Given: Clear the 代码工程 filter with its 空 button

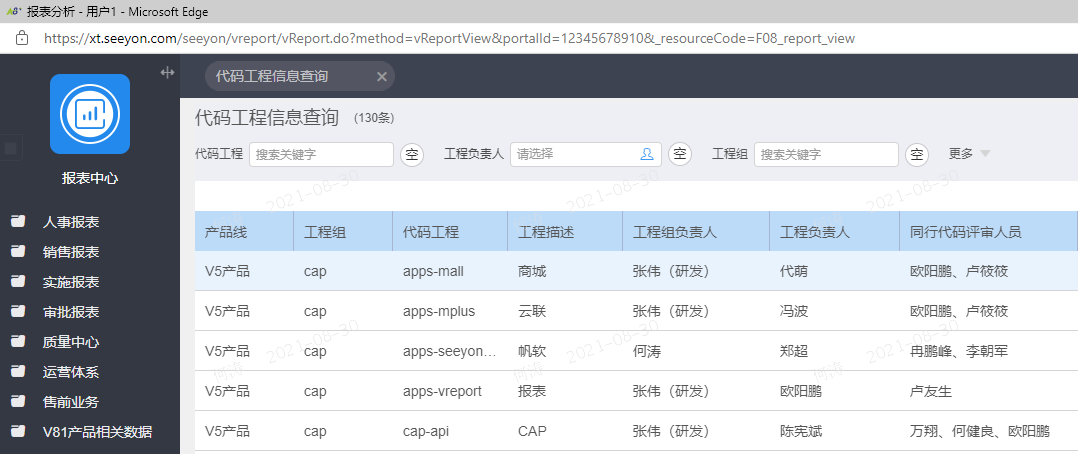Looking at the screenshot, I should [412, 154].
